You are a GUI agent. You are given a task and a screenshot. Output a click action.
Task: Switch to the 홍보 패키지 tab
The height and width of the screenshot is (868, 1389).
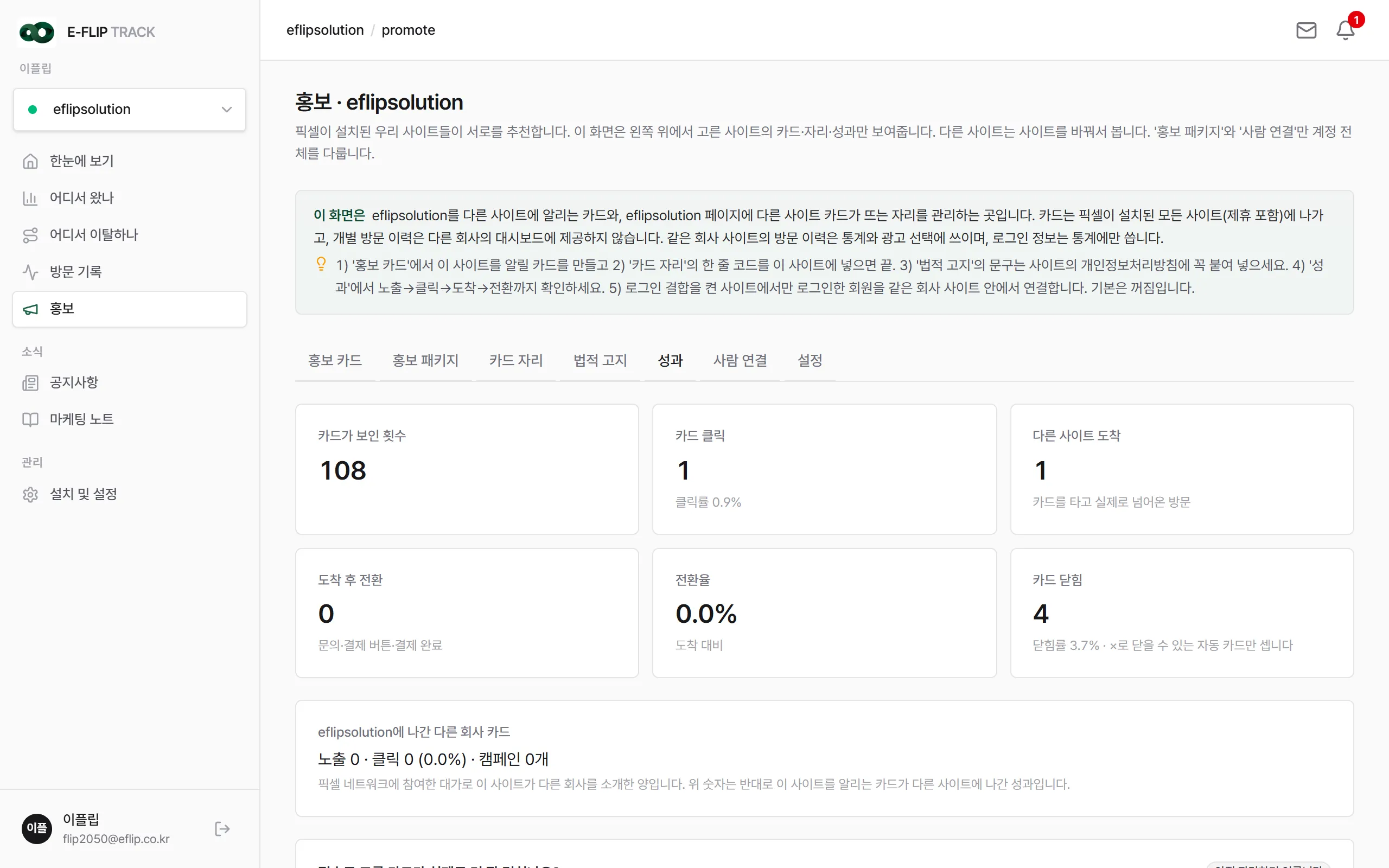coord(425,361)
